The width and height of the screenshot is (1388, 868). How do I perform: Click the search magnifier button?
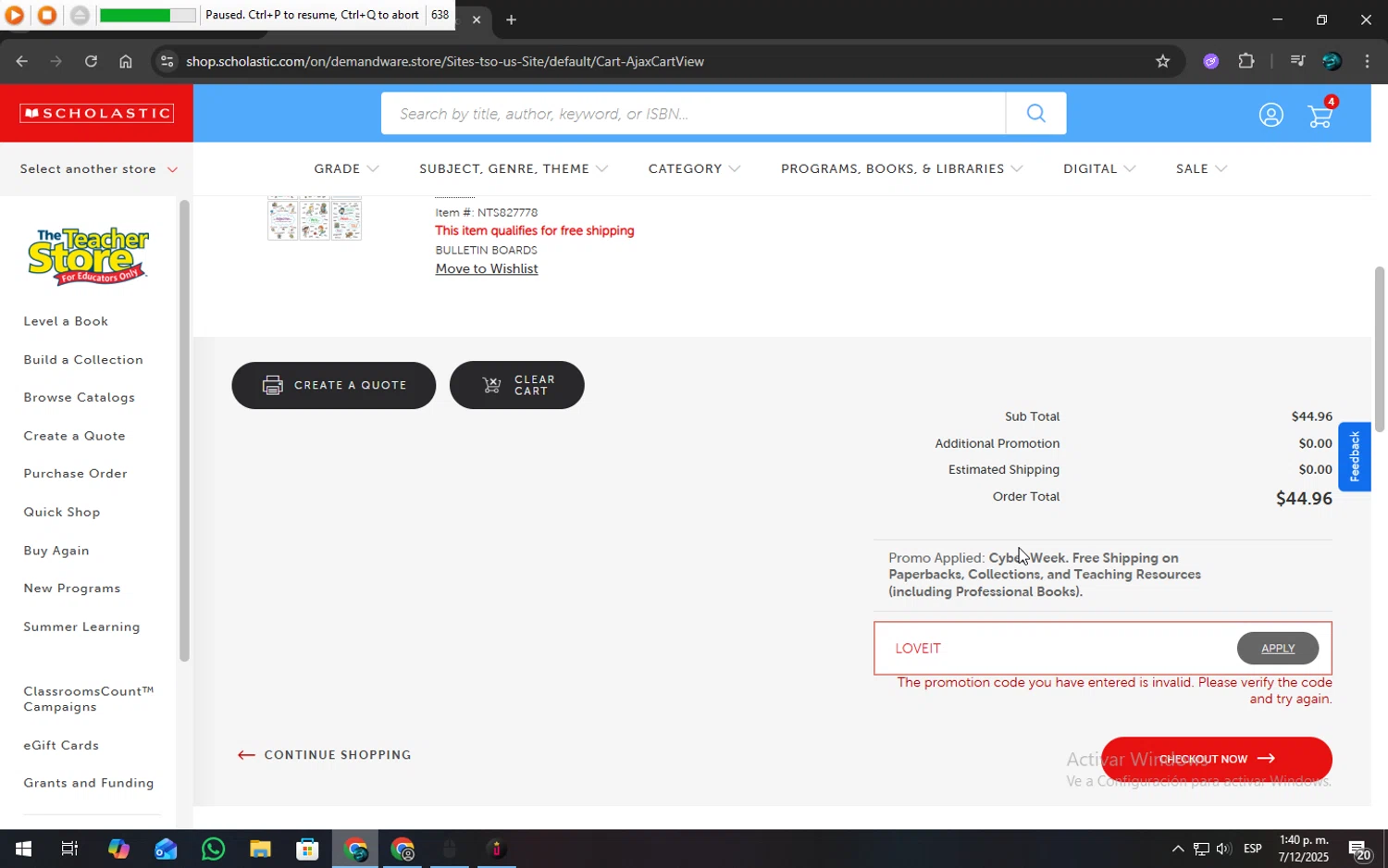click(x=1035, y=113)
